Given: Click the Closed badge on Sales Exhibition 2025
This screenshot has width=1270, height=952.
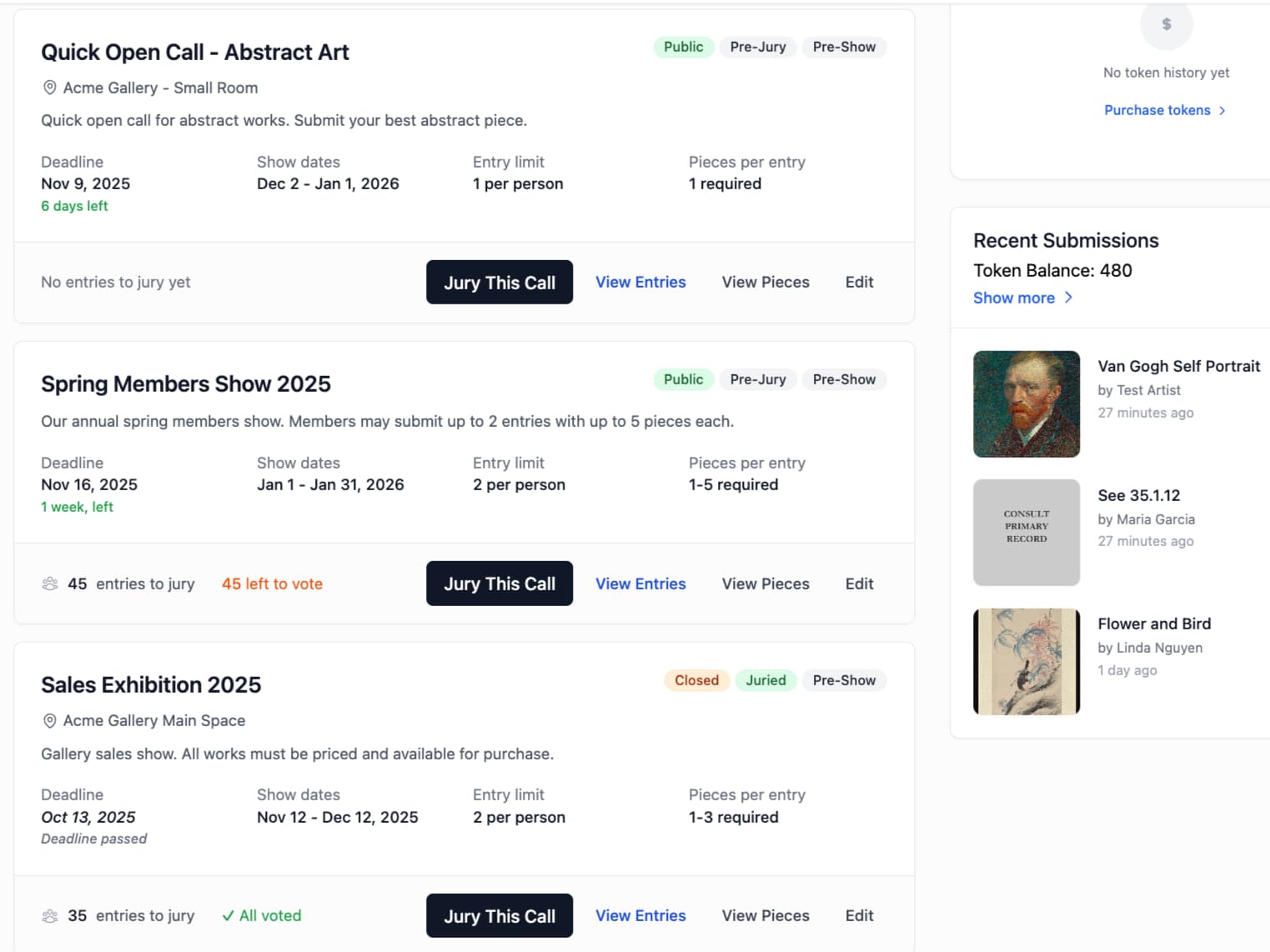Looking at the screenshot, I should [x=696, y=680].
